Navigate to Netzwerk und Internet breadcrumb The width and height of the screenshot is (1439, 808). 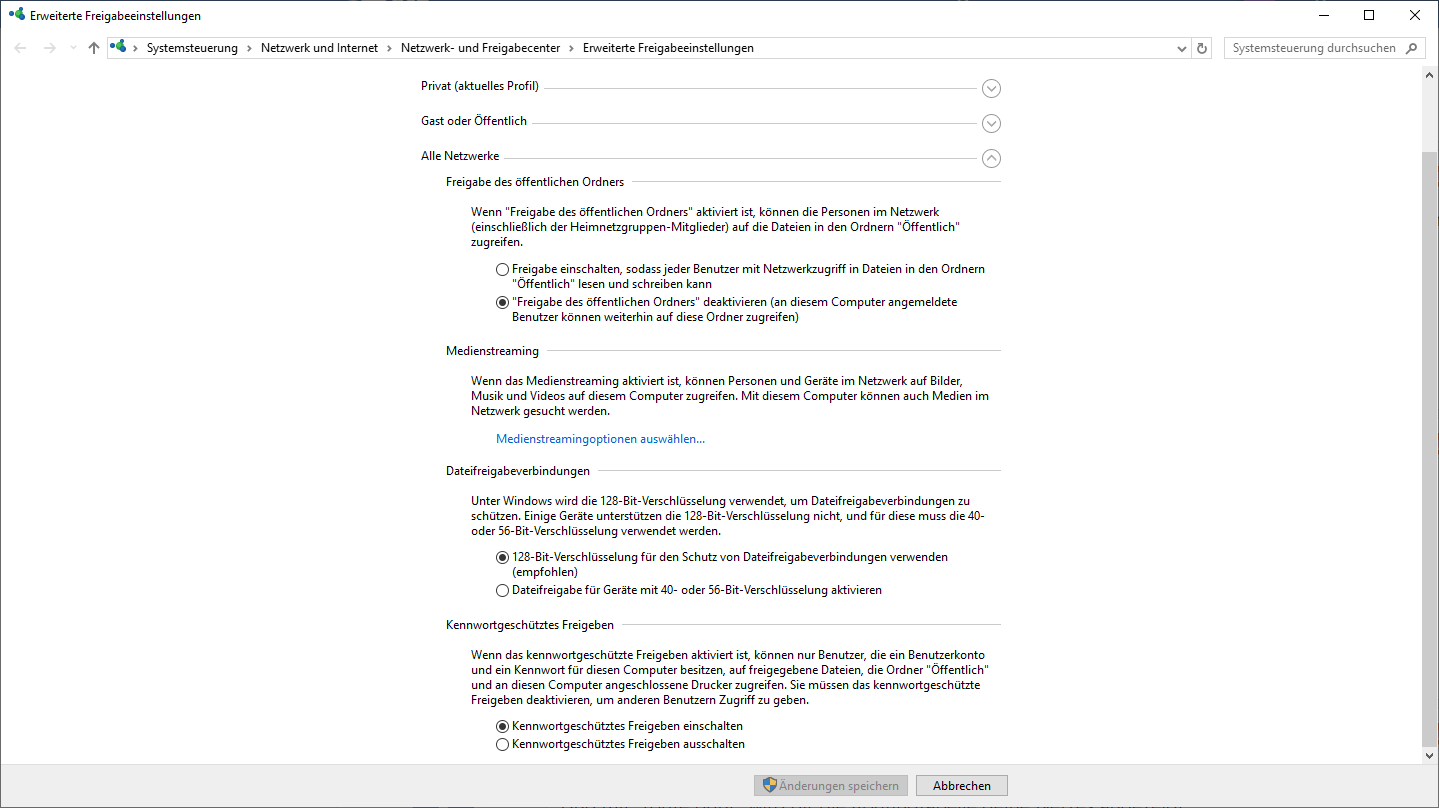[320, 48]
